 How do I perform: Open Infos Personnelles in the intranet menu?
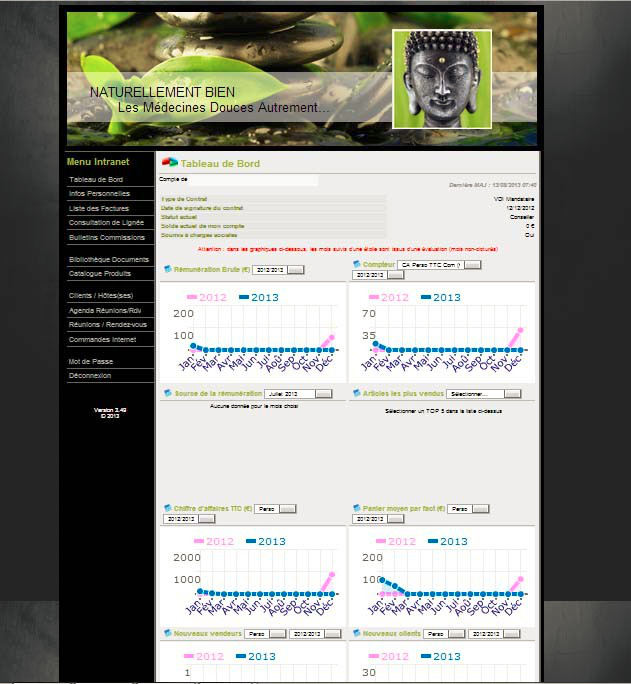(x=99, y=193)
